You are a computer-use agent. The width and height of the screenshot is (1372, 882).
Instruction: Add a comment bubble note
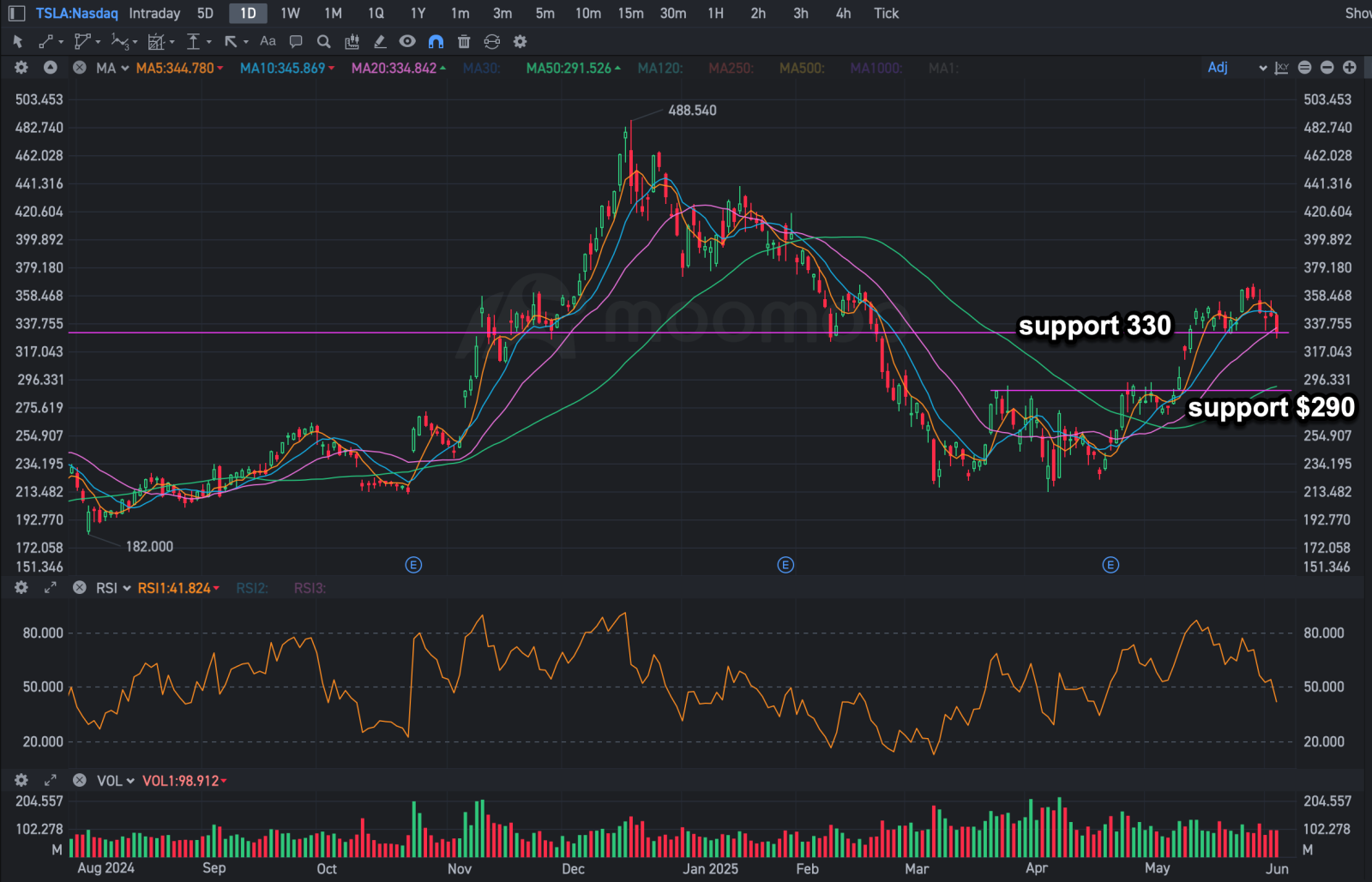[296, 41]
